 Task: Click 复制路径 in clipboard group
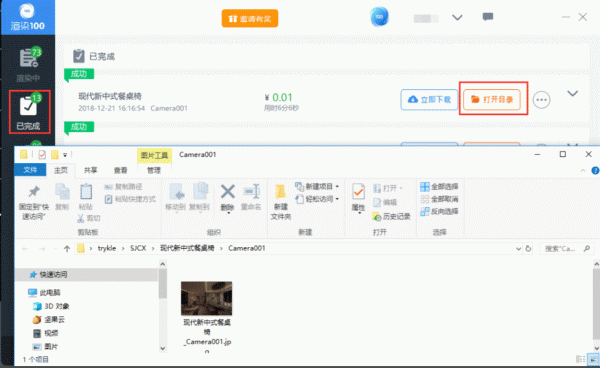coord(124,187)
